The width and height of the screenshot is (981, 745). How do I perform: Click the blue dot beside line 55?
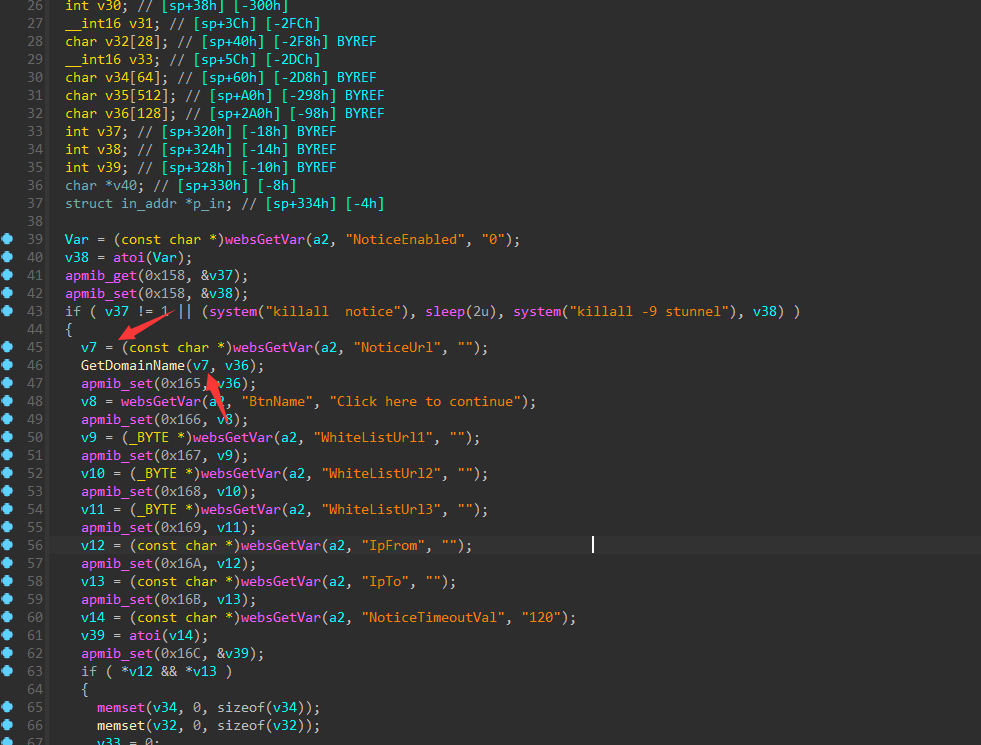point(7,527)
